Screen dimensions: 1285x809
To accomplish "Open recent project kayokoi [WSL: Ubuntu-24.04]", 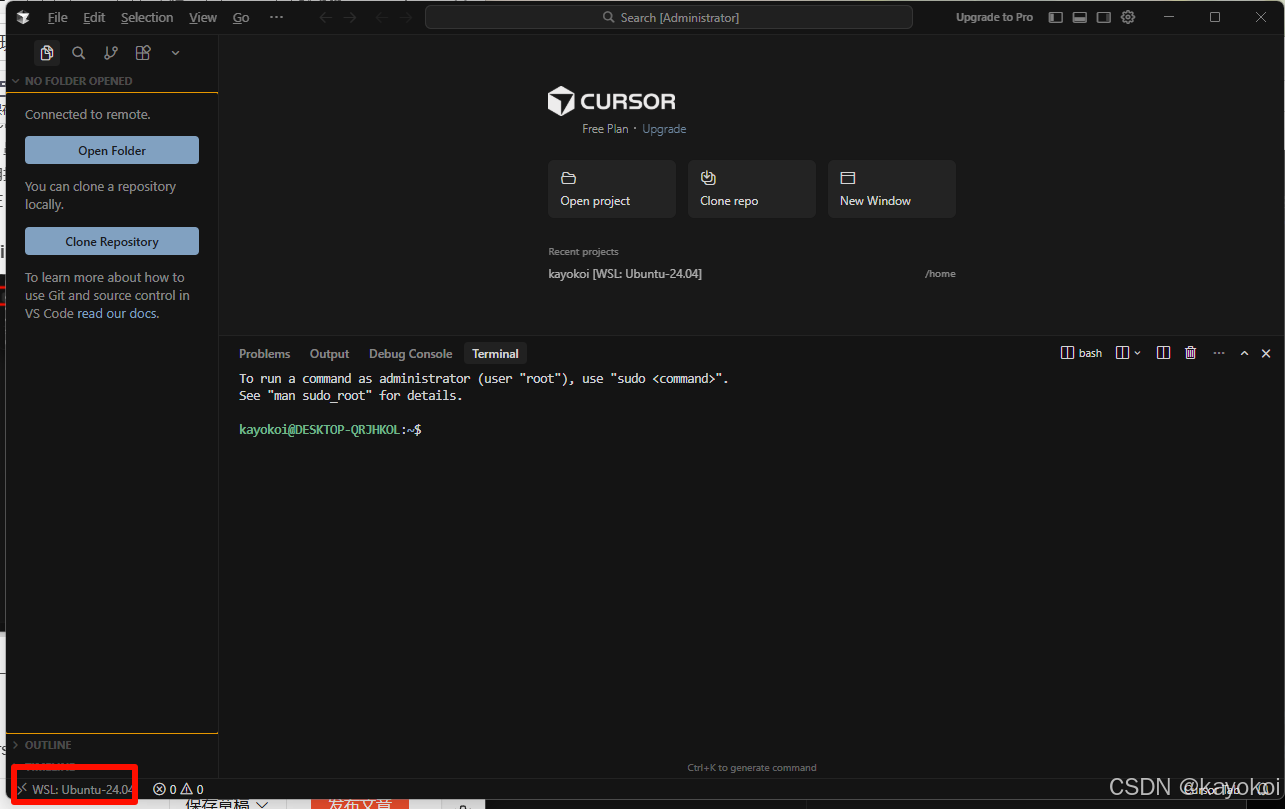I will tap(625, 274).
